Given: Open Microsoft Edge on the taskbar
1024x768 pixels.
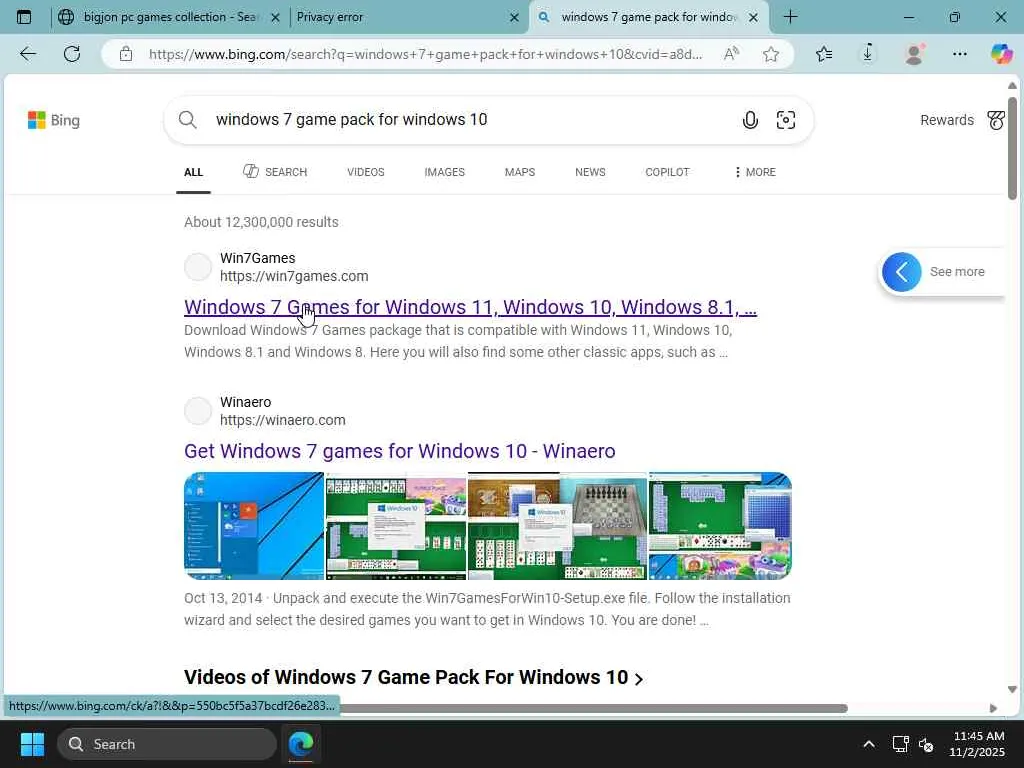Looking at the screenshot, I should (301, 744).
